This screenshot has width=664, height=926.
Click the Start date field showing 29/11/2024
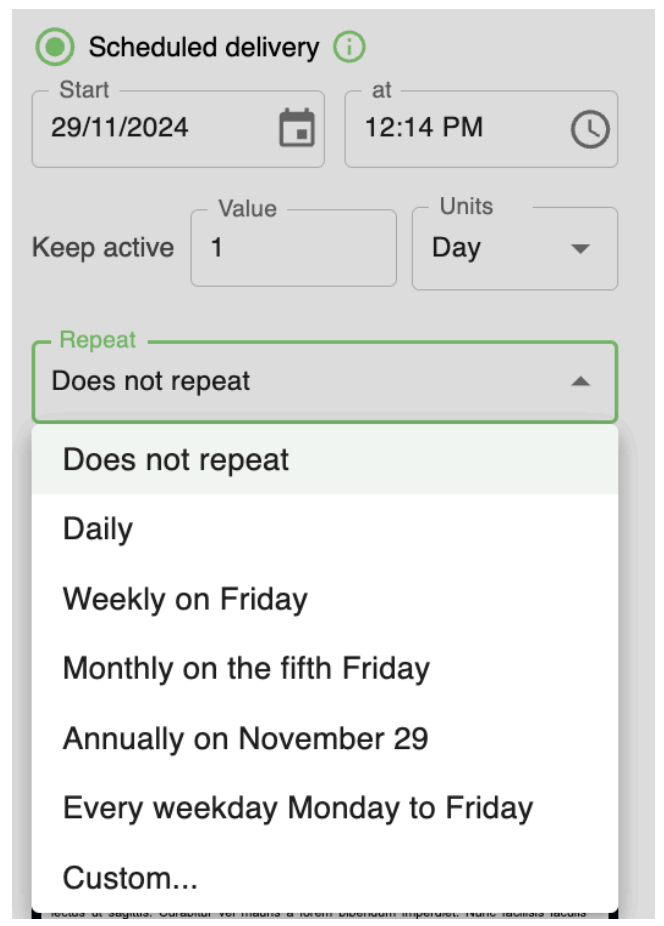pyautogui.click(x=150, y=128)
